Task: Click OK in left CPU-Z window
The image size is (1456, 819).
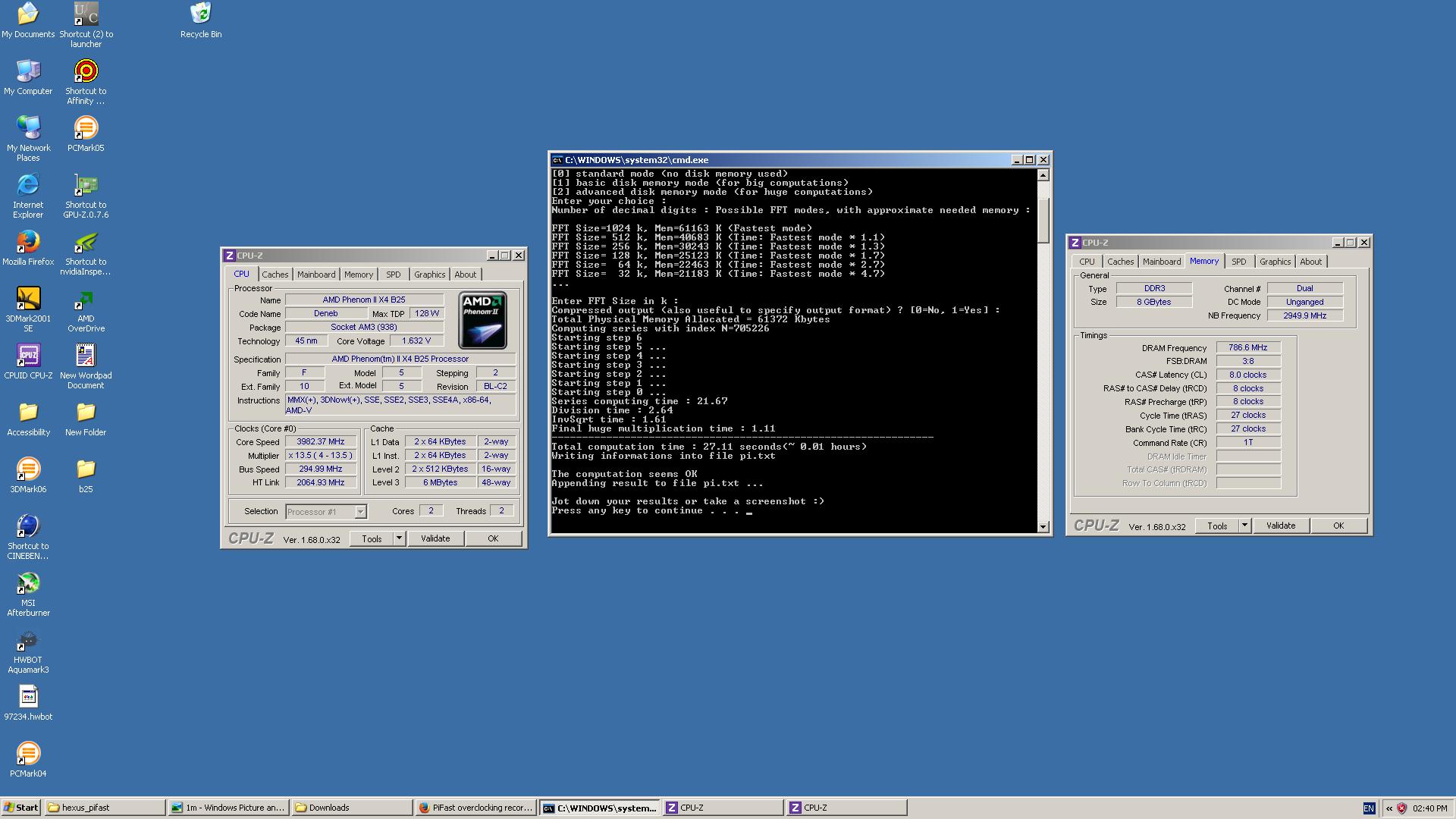Action: point(493,538)
